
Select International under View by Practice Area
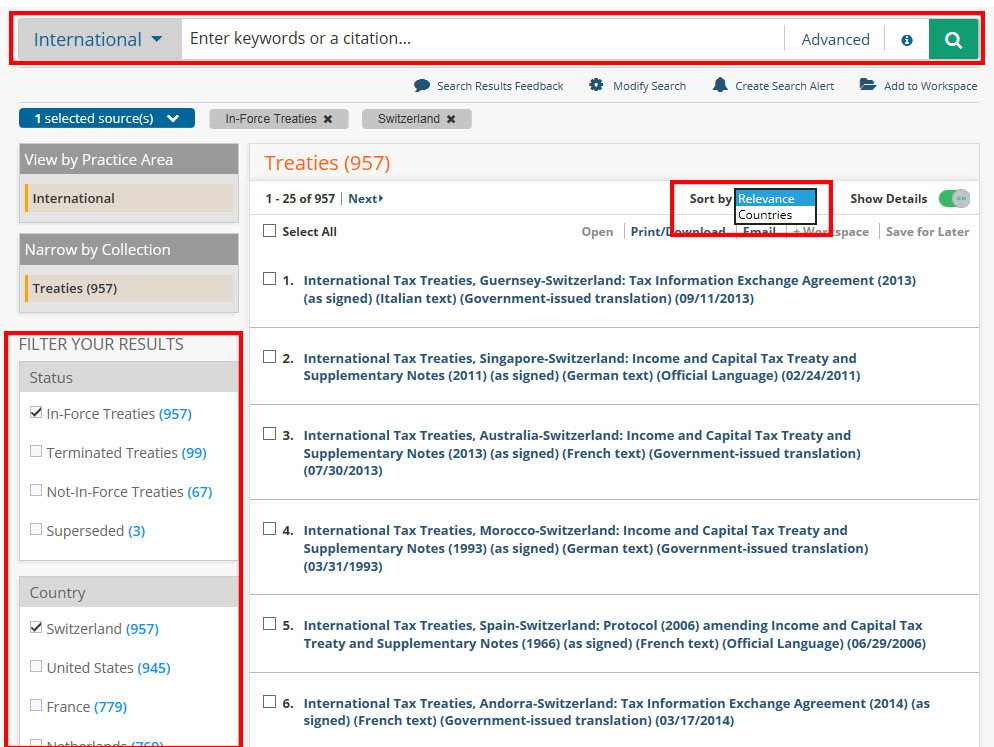click(74, 198)
